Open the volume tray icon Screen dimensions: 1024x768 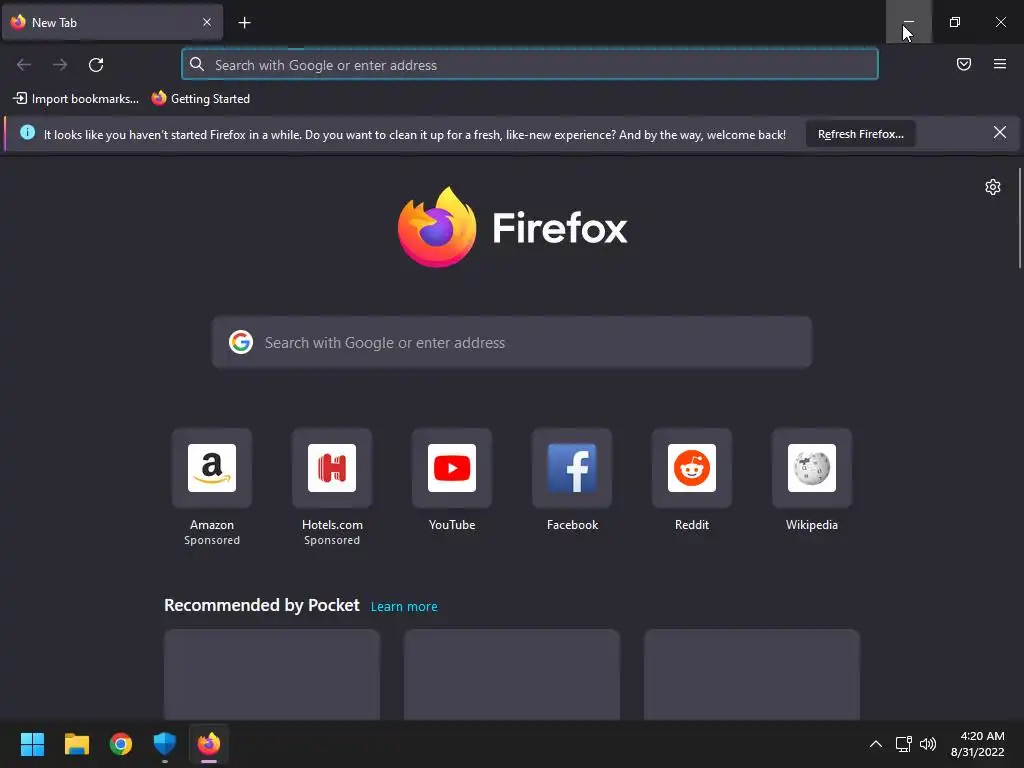927,744
